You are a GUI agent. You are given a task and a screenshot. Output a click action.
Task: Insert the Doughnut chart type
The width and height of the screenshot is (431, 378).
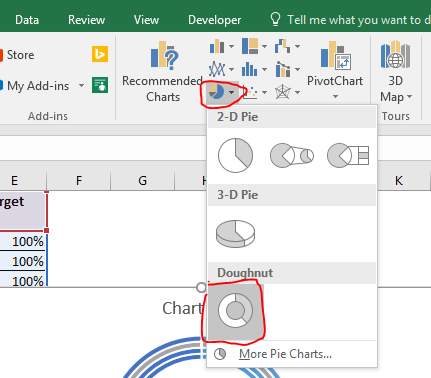coord(235,311)
